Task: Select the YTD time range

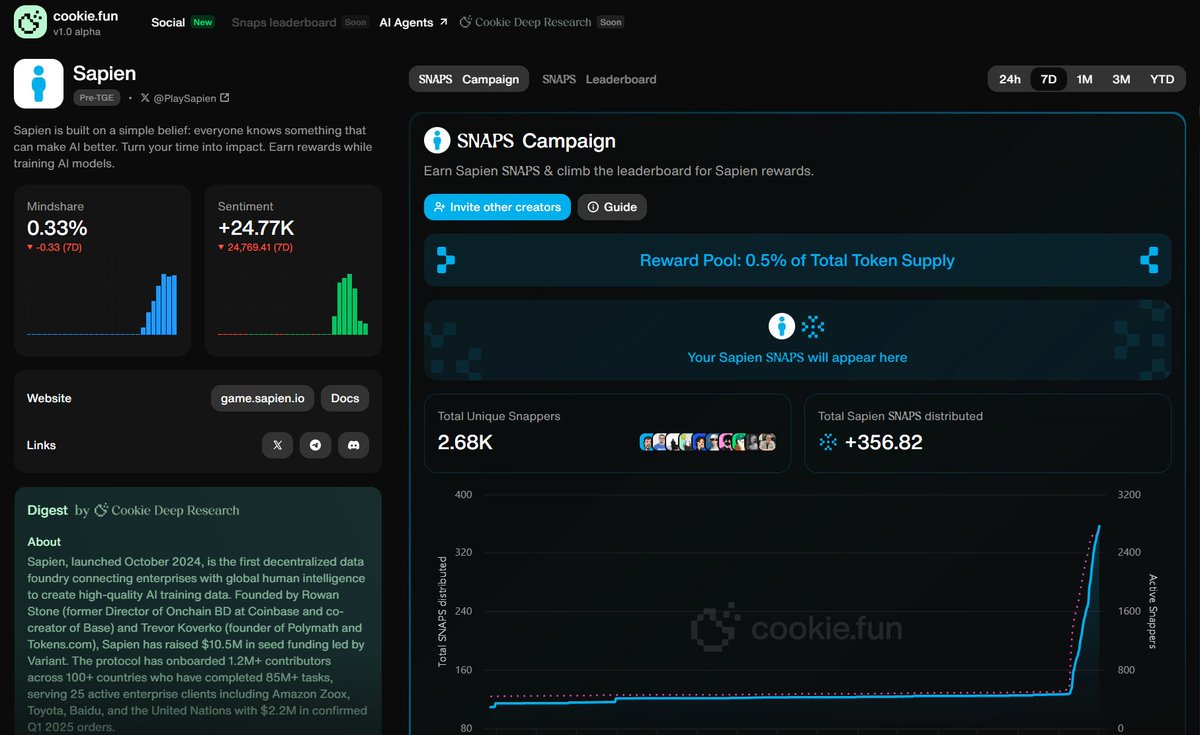Action: pos(1162,79)
